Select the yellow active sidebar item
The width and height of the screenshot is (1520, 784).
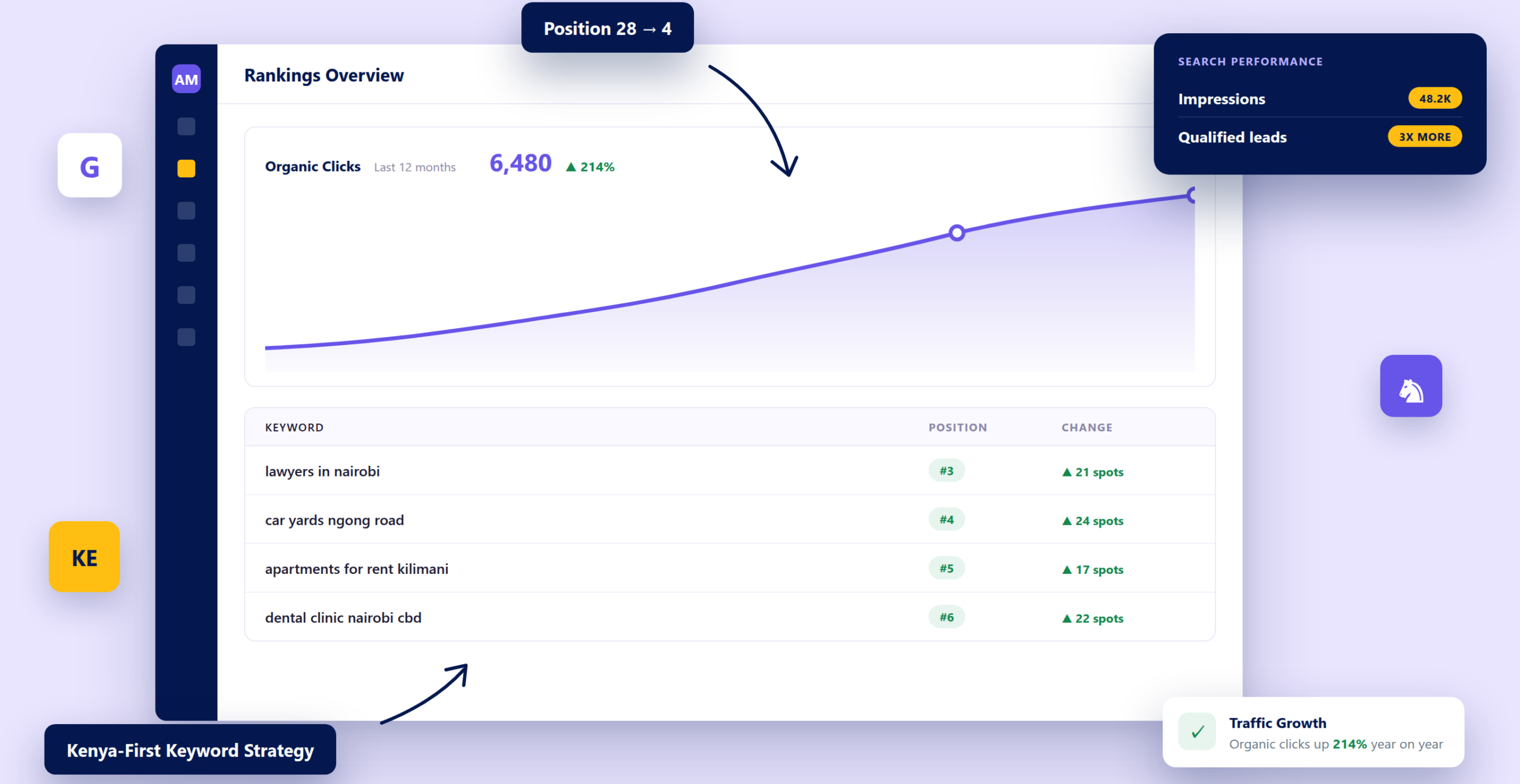pos(186,169)
